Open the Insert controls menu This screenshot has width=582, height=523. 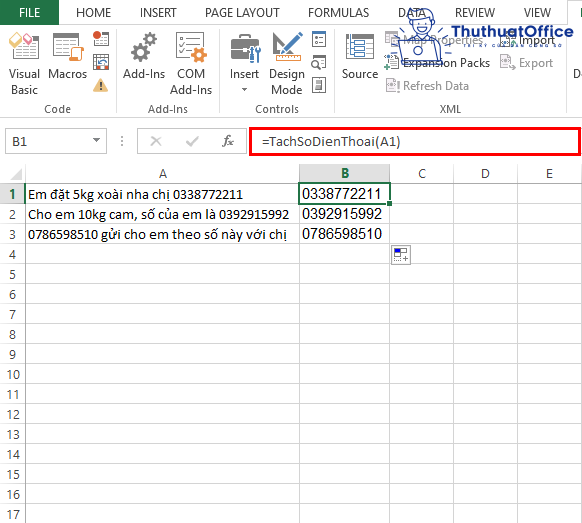coord(244,64)
